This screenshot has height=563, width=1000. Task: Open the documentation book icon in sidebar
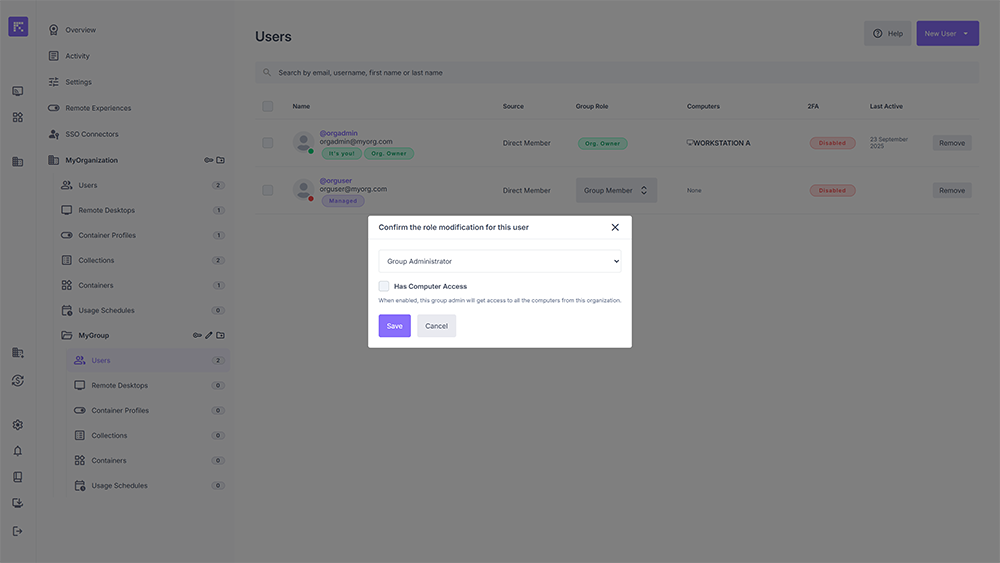point(17,477)
